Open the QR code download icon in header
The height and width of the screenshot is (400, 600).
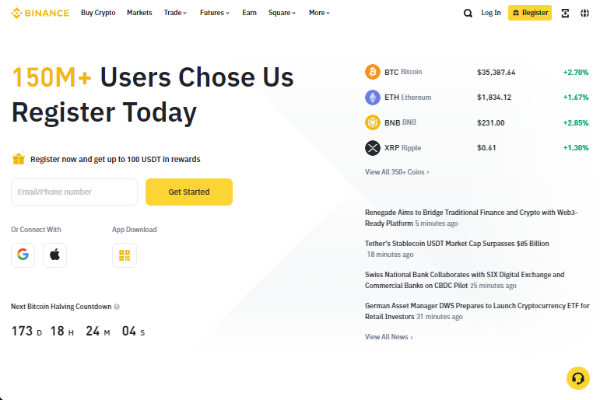565,13
